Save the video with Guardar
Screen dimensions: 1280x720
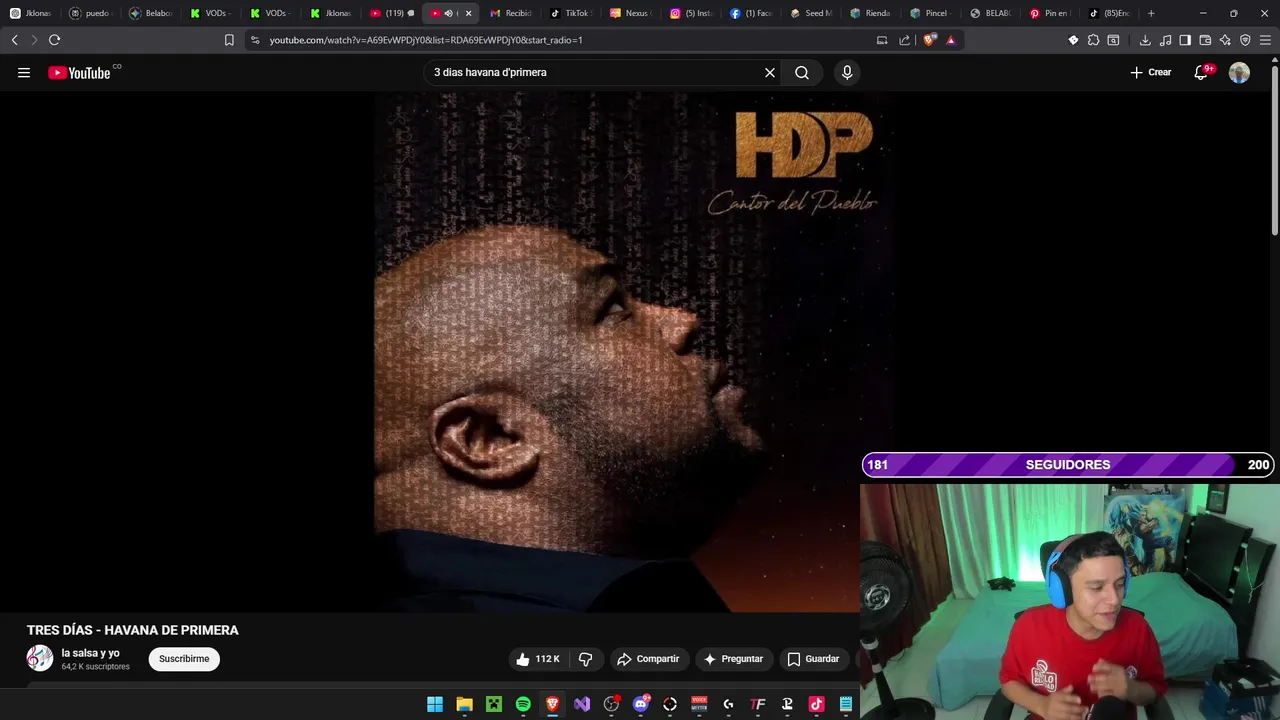[813, 659]
